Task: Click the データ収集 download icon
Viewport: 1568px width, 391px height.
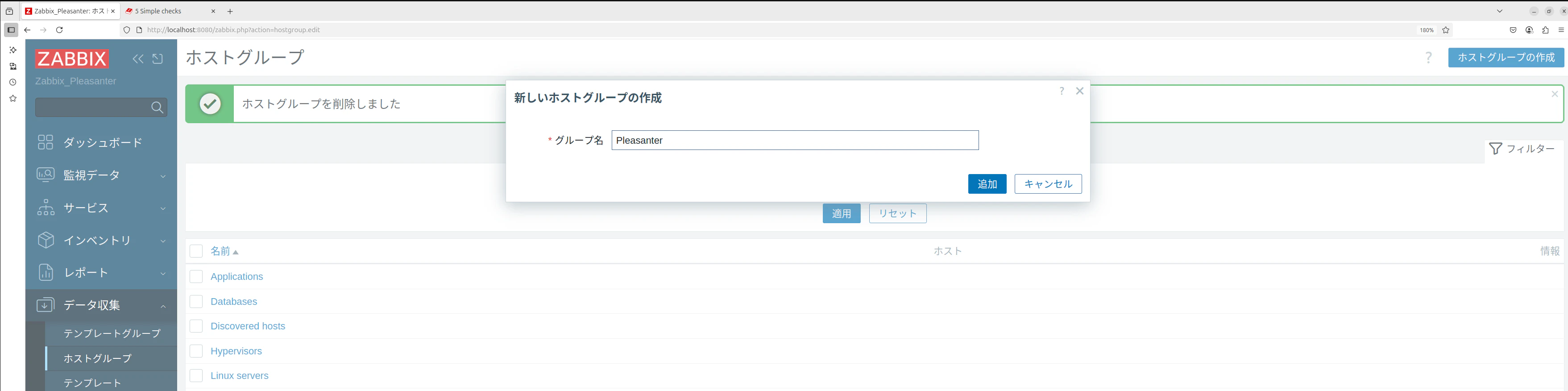Action: 46,305
